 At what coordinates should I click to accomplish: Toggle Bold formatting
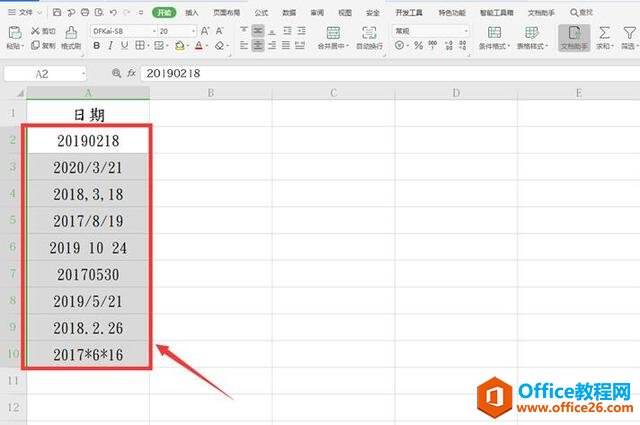[97, 45]
